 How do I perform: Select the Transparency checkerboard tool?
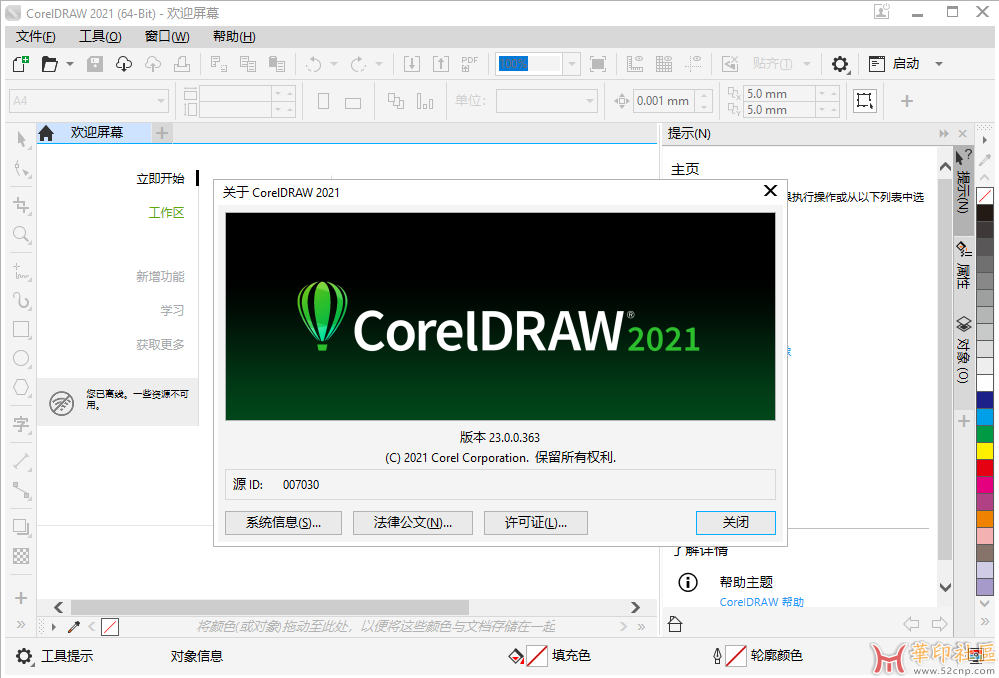(x=21, y=556)
